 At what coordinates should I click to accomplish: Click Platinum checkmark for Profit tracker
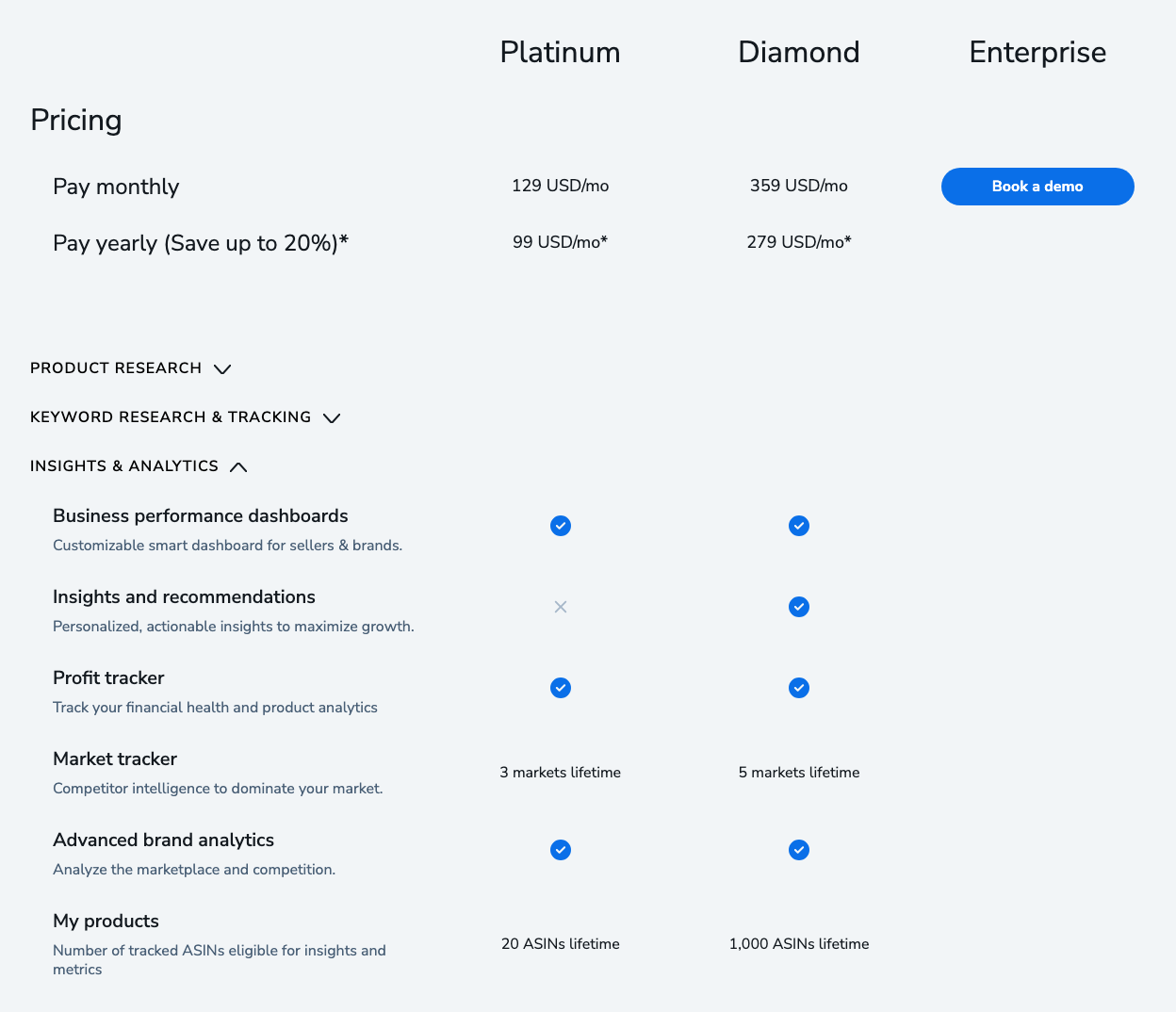pos(561,688)
